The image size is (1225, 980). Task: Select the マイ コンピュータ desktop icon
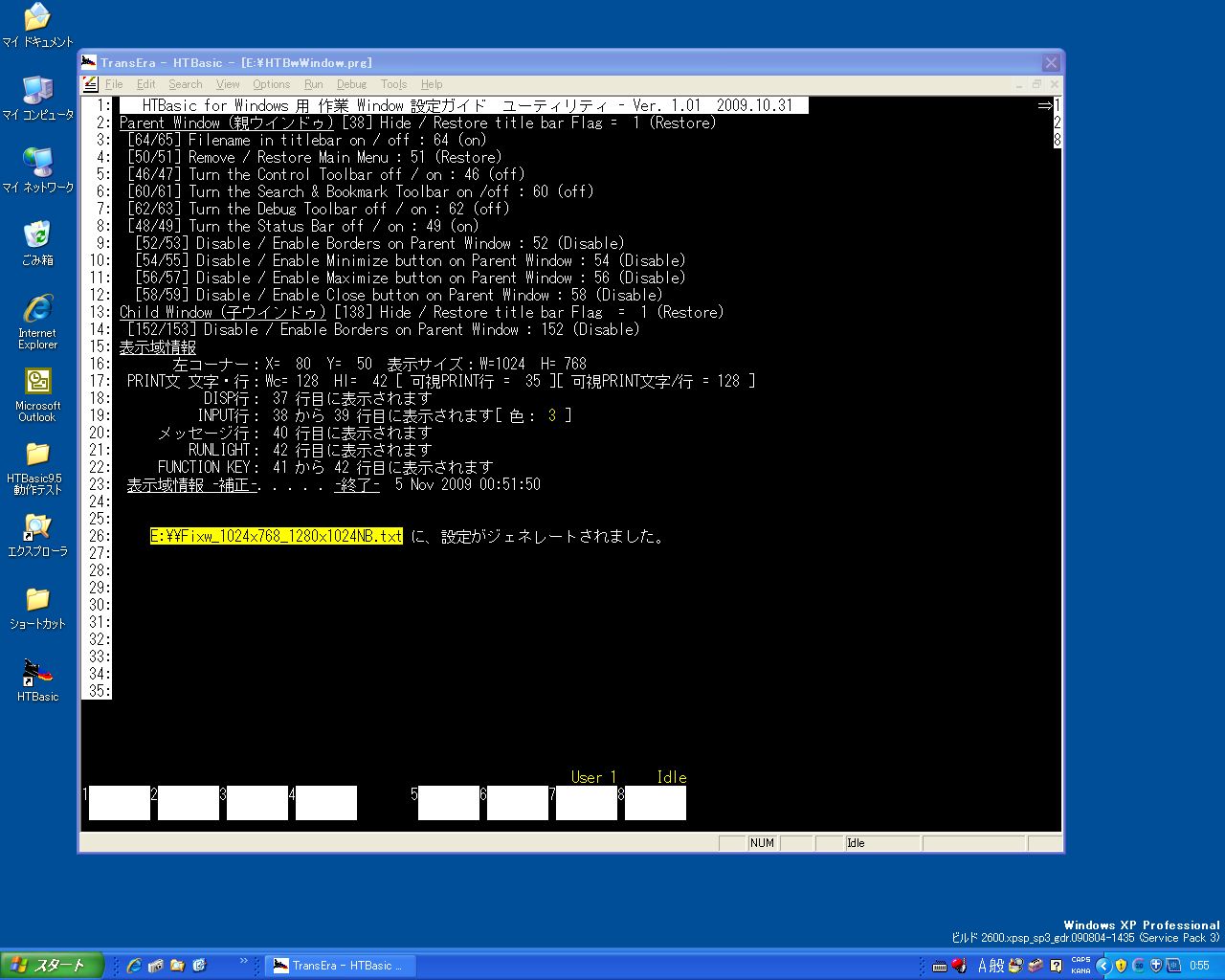tap(37, 98)
